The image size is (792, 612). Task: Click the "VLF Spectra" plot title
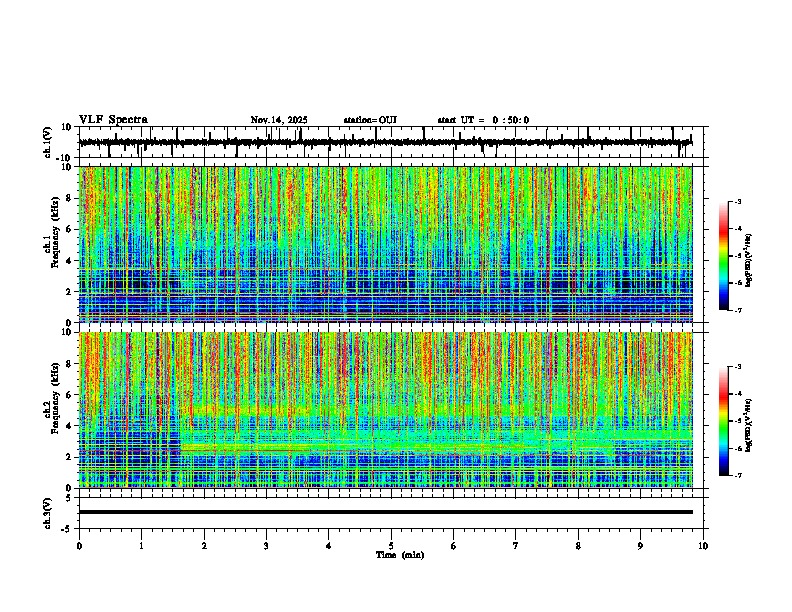click(x=113, y=120)
